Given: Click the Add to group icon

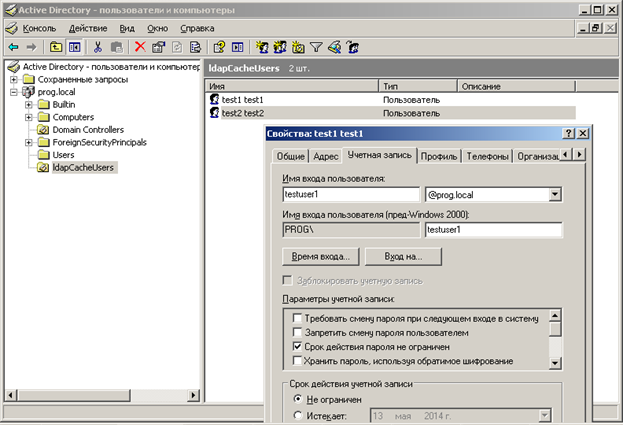Looking at the screenshot, I should click(x=352, y=47).
